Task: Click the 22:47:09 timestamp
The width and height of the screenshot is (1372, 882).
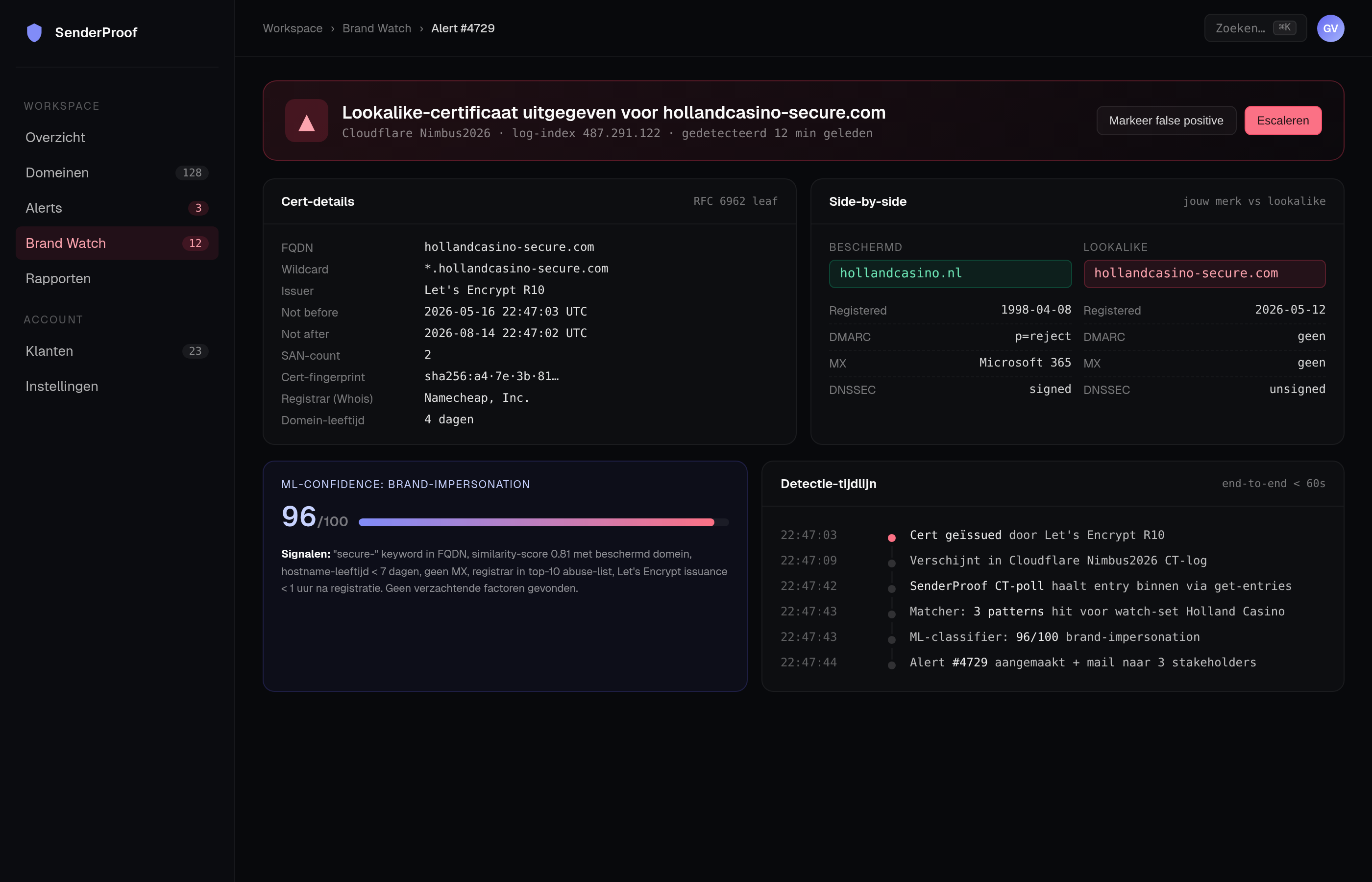Action: [x=808, y=561]
